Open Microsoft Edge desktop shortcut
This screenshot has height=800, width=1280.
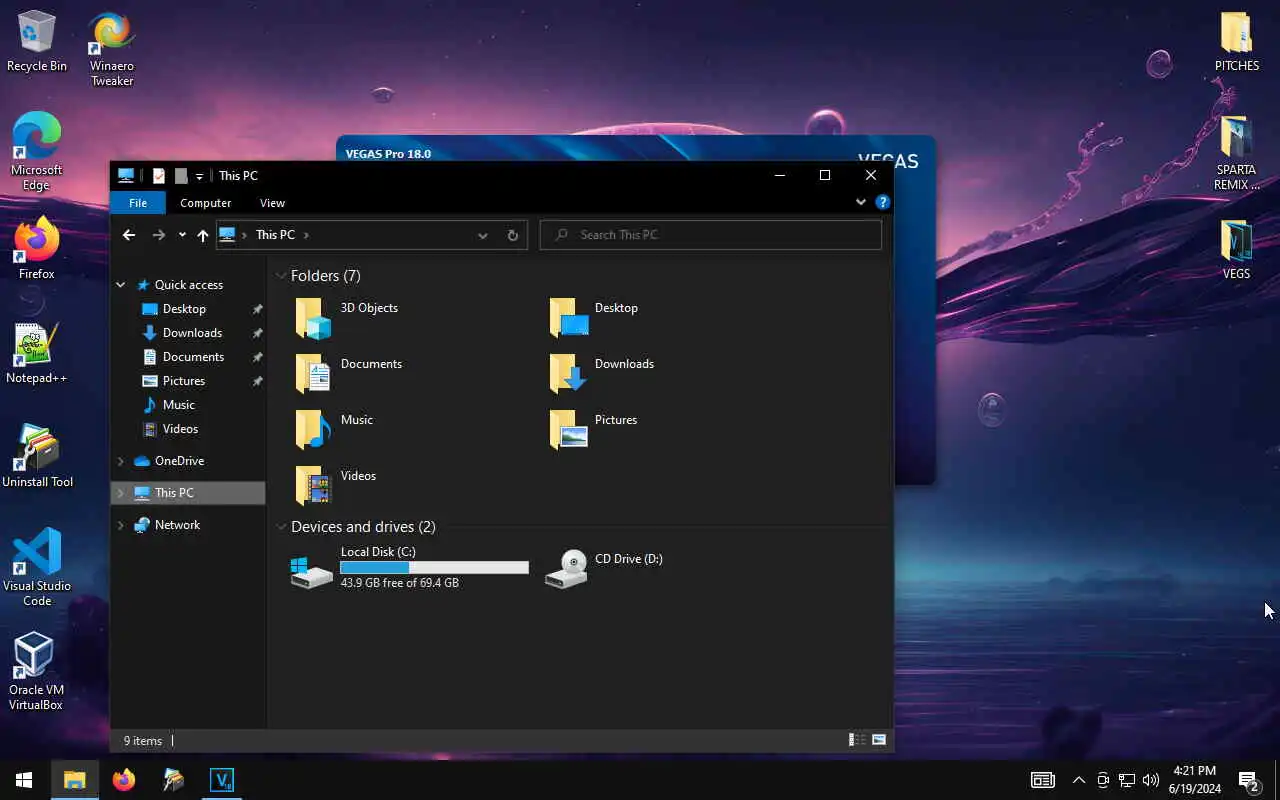pos(36,151)
